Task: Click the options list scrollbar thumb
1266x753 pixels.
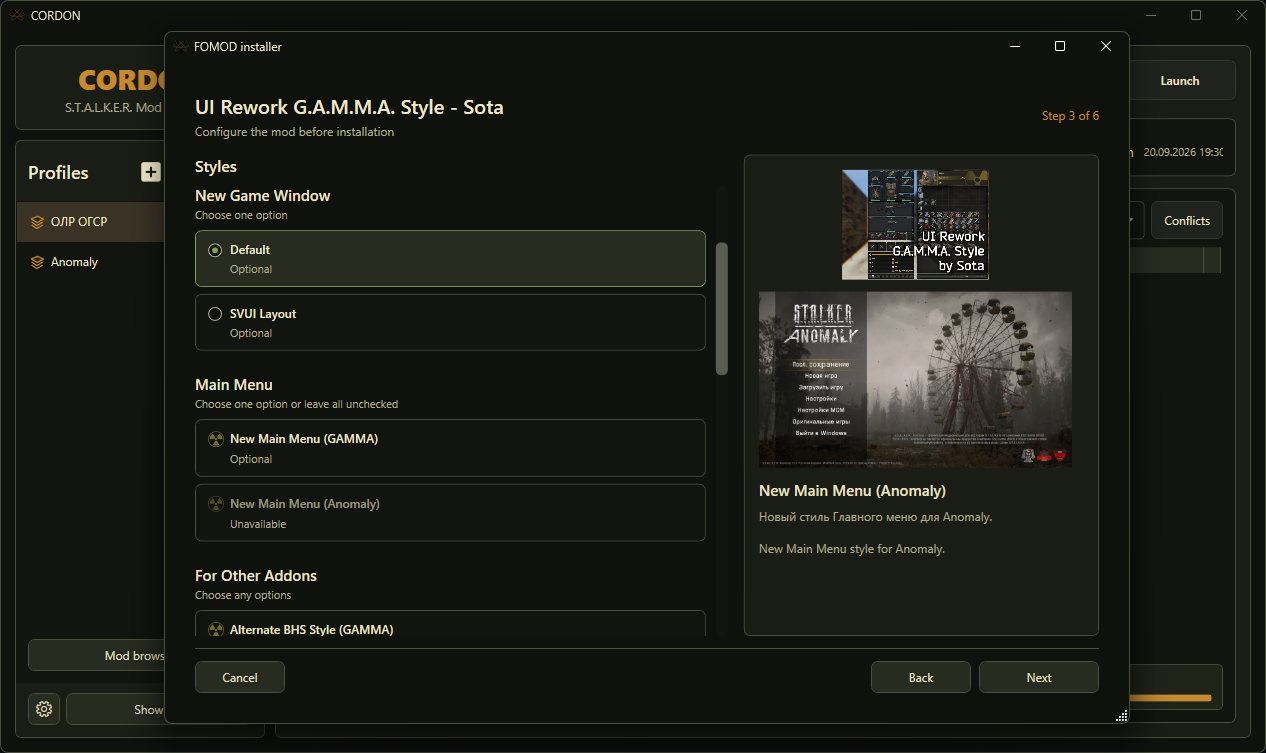Action: 722,308
